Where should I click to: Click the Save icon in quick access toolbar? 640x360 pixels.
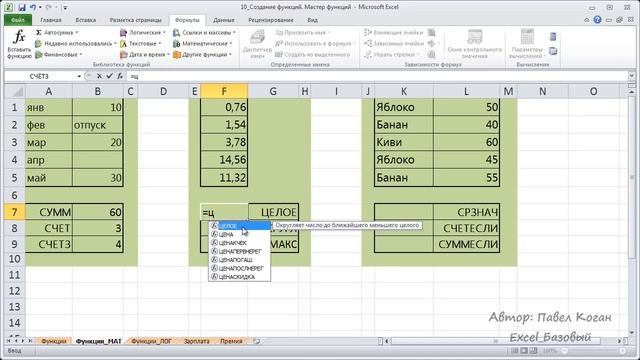(22, 7)
